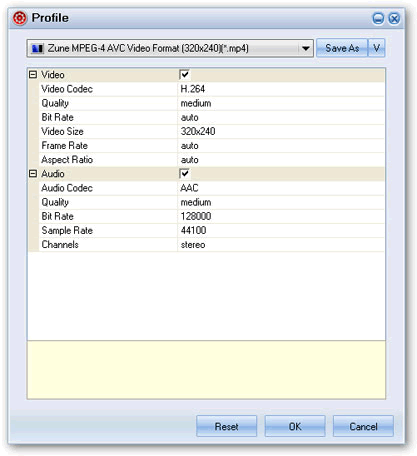Click the red Profile app icon
The image size is (417, 456).
click(20, 18)
